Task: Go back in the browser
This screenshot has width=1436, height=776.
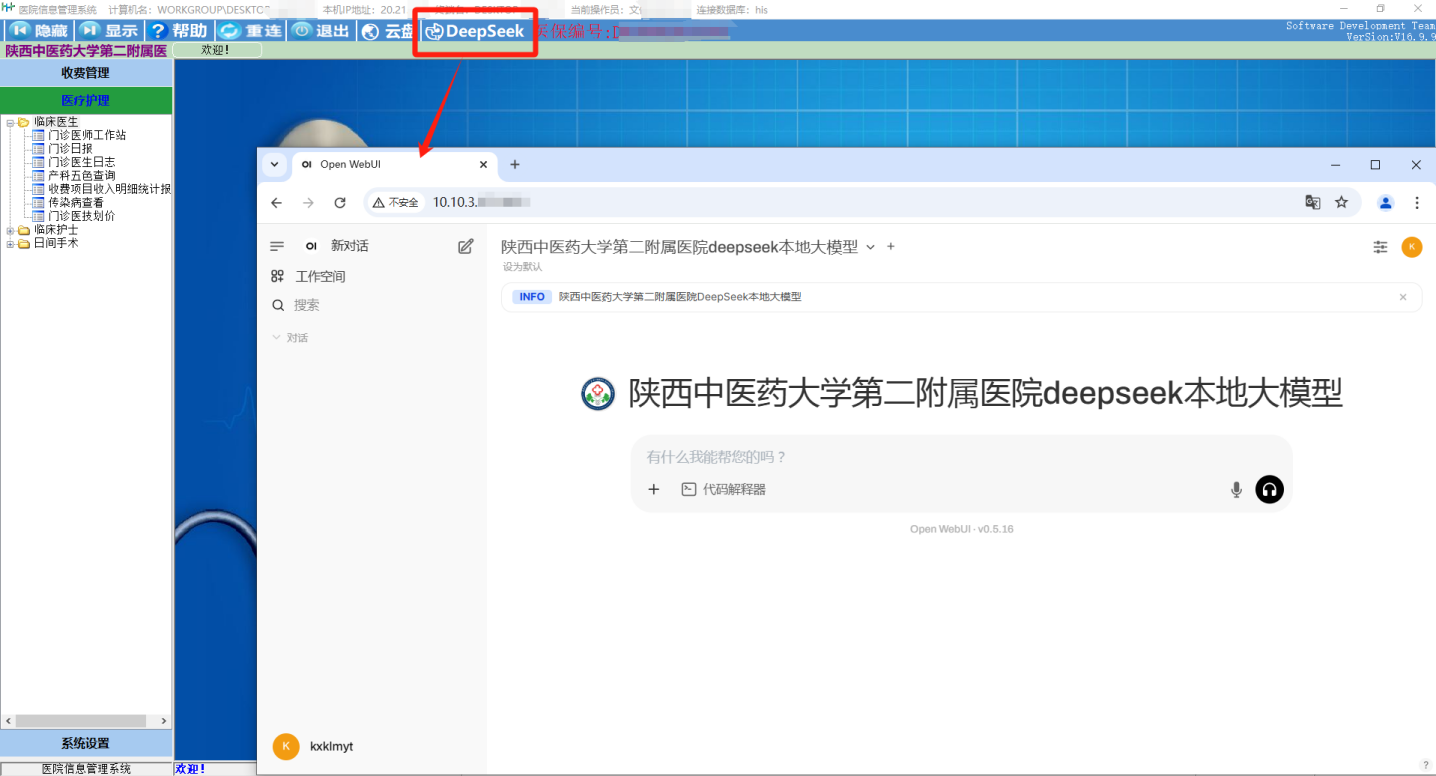Action: click(277, 202)
